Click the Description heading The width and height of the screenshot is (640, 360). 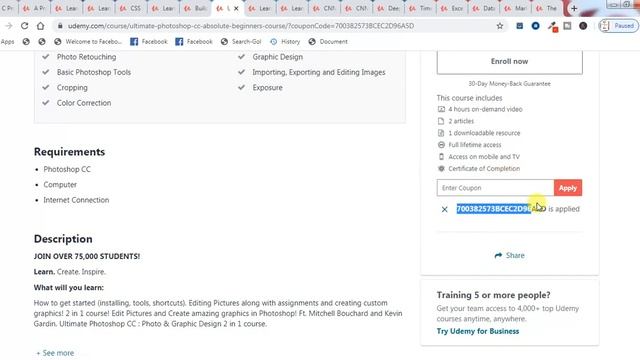pyautogui.click(x=63, y=239)
